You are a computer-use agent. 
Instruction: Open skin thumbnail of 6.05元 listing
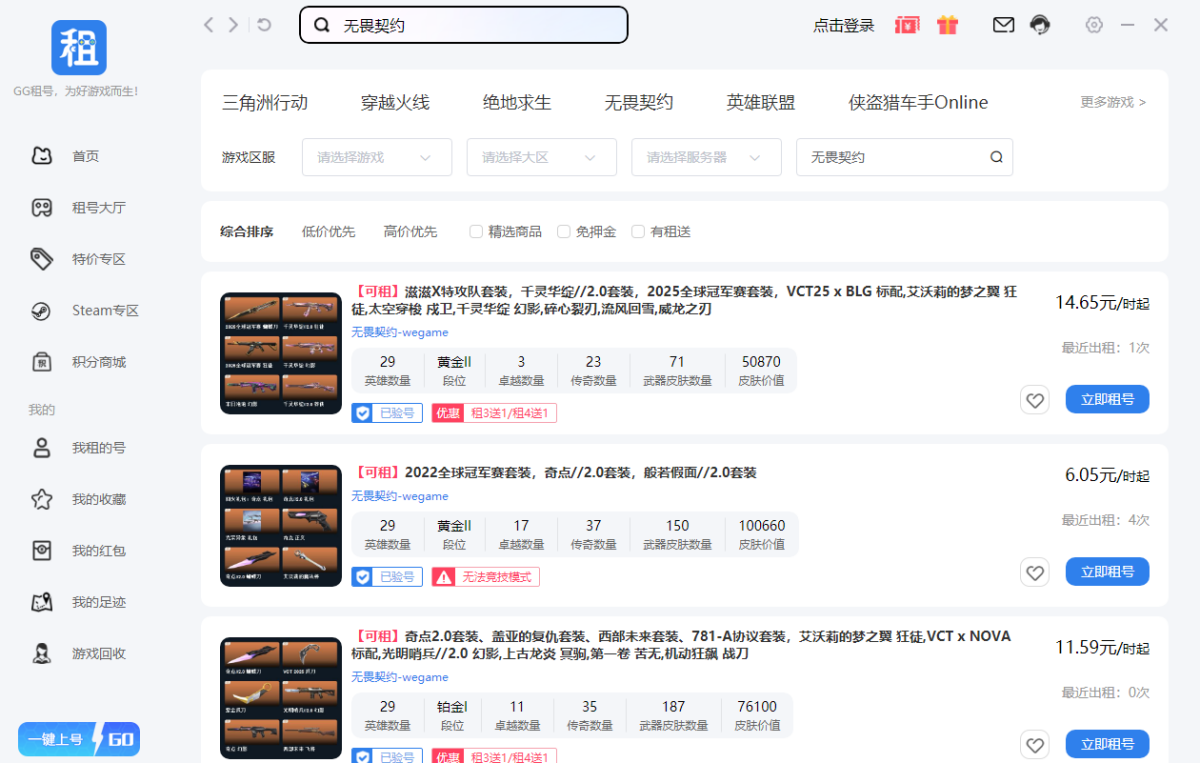tap(281, 525)
